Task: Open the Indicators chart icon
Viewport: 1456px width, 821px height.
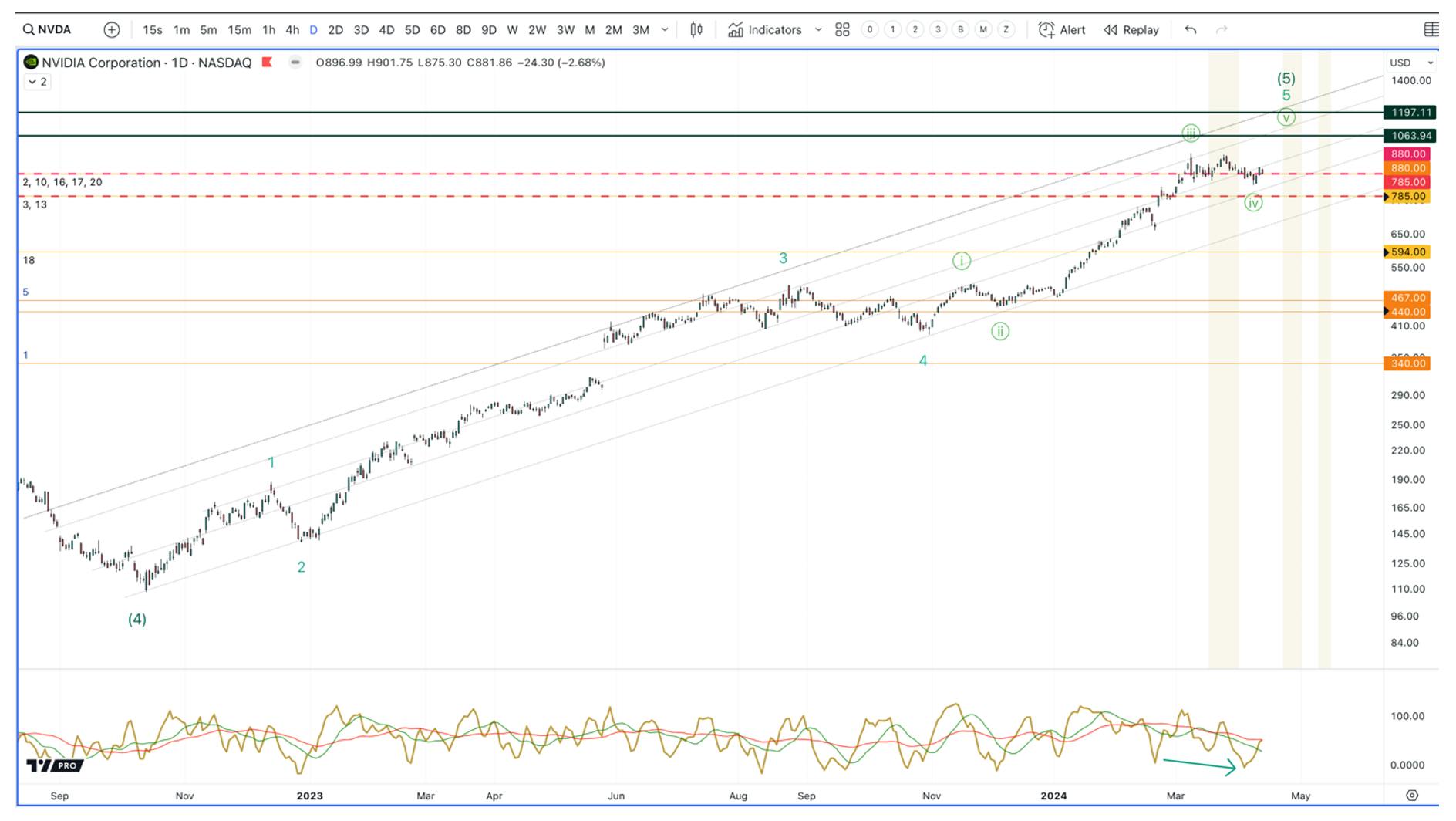Action: click(736, 30)
